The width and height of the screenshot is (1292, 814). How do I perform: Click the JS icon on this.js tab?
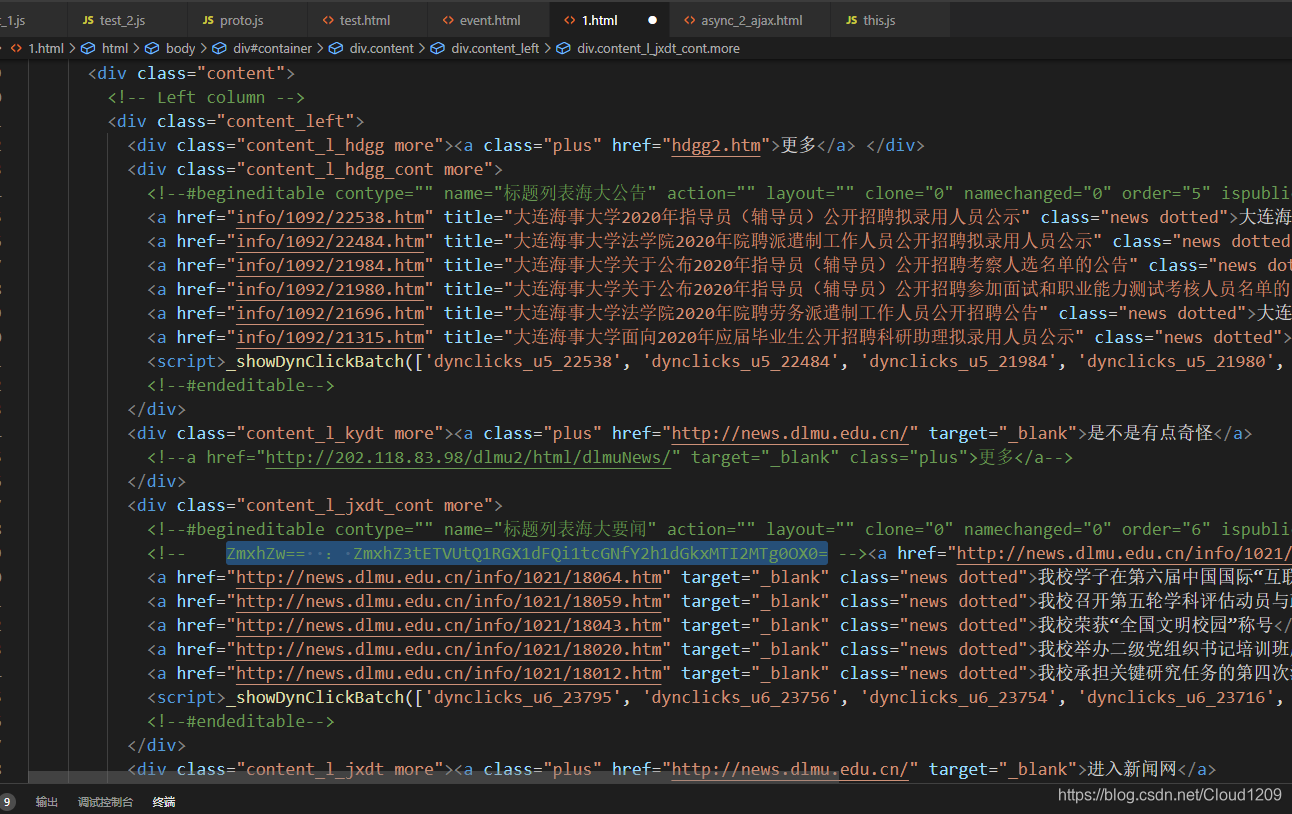pyautogui.click(x=851, y=20)
